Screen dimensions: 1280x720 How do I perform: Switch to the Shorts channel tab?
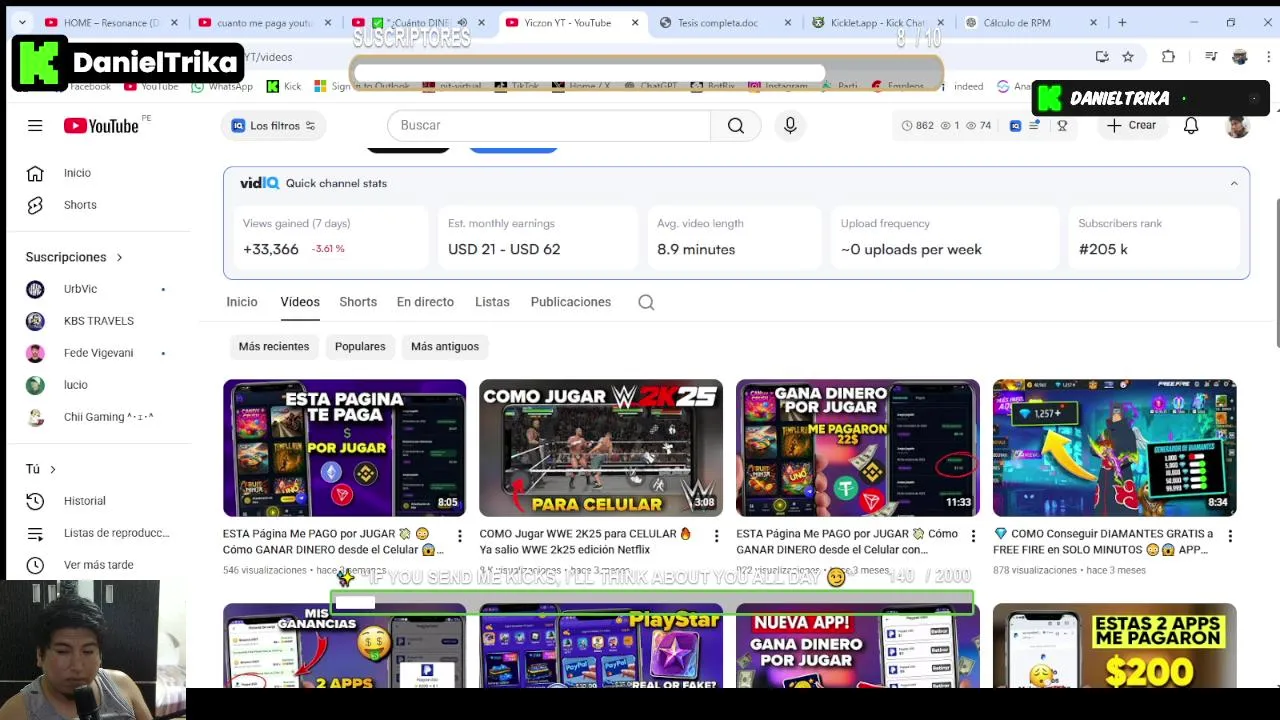pyautogui.click(x=358, y=302)
